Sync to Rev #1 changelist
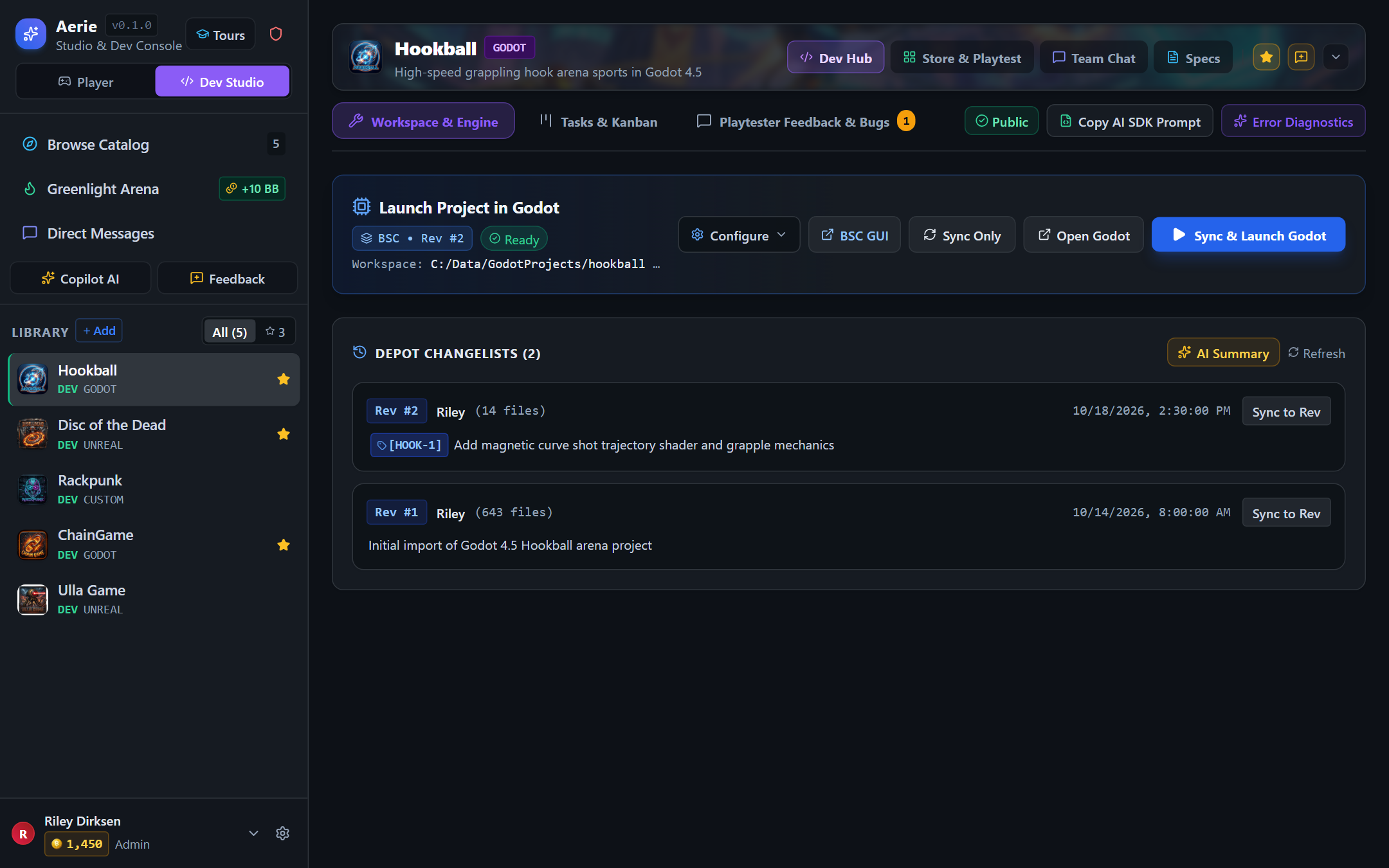Screen dimensions: 1389x868 pos(1286,513)
